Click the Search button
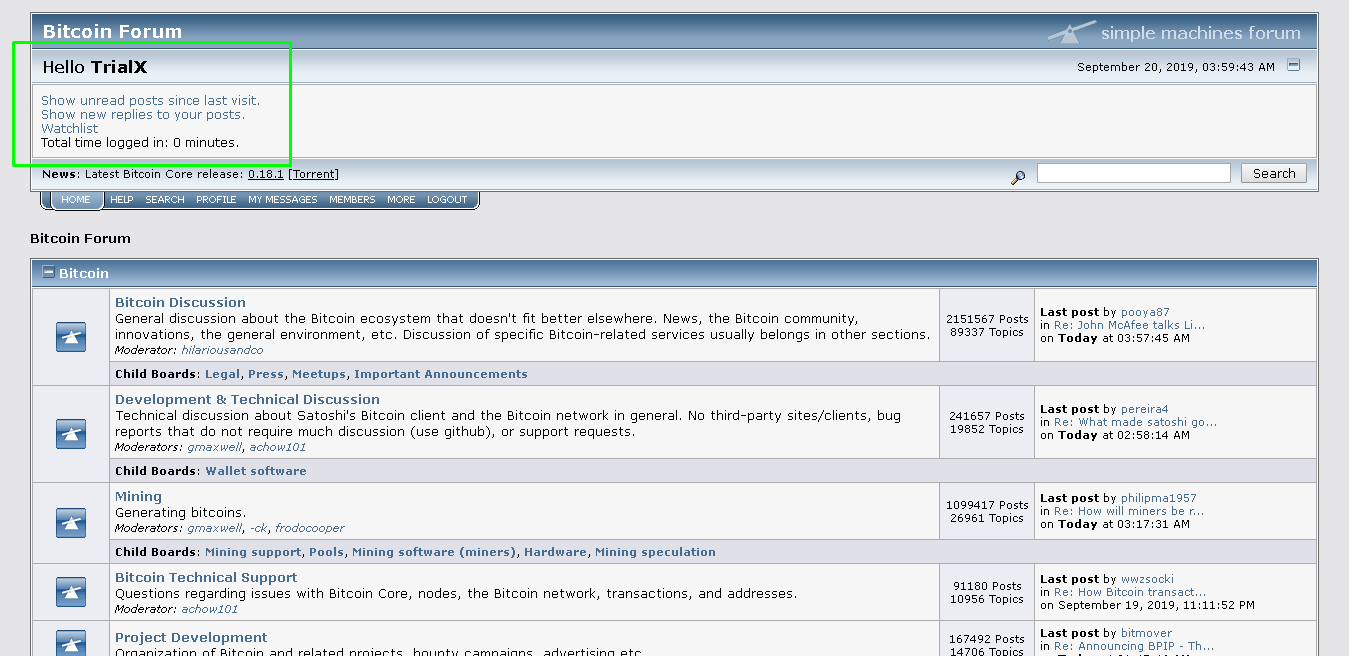The image size is (1349, 656). coord(1273,173)
